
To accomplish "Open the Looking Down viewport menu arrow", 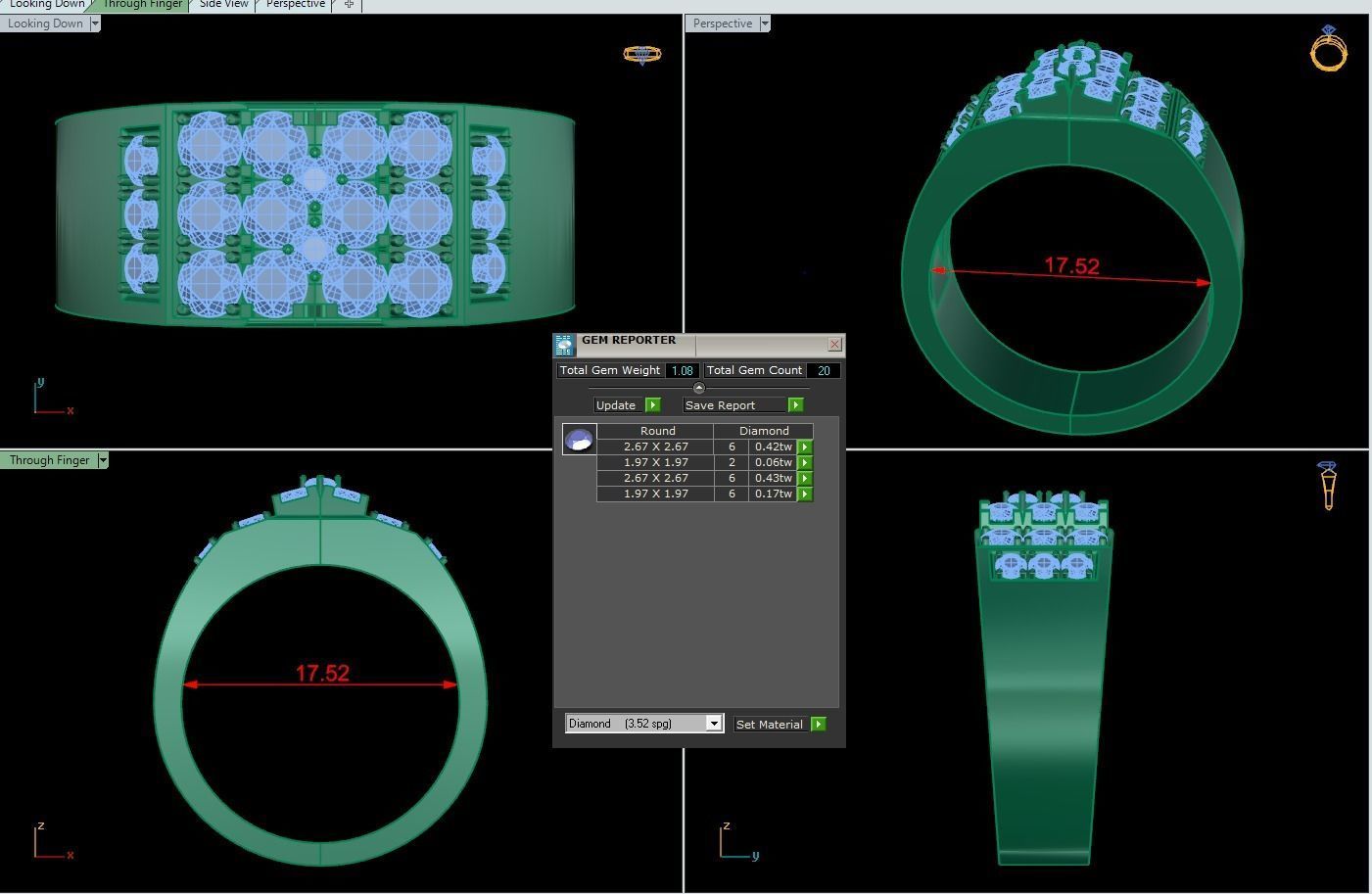I will pos(95,24).
